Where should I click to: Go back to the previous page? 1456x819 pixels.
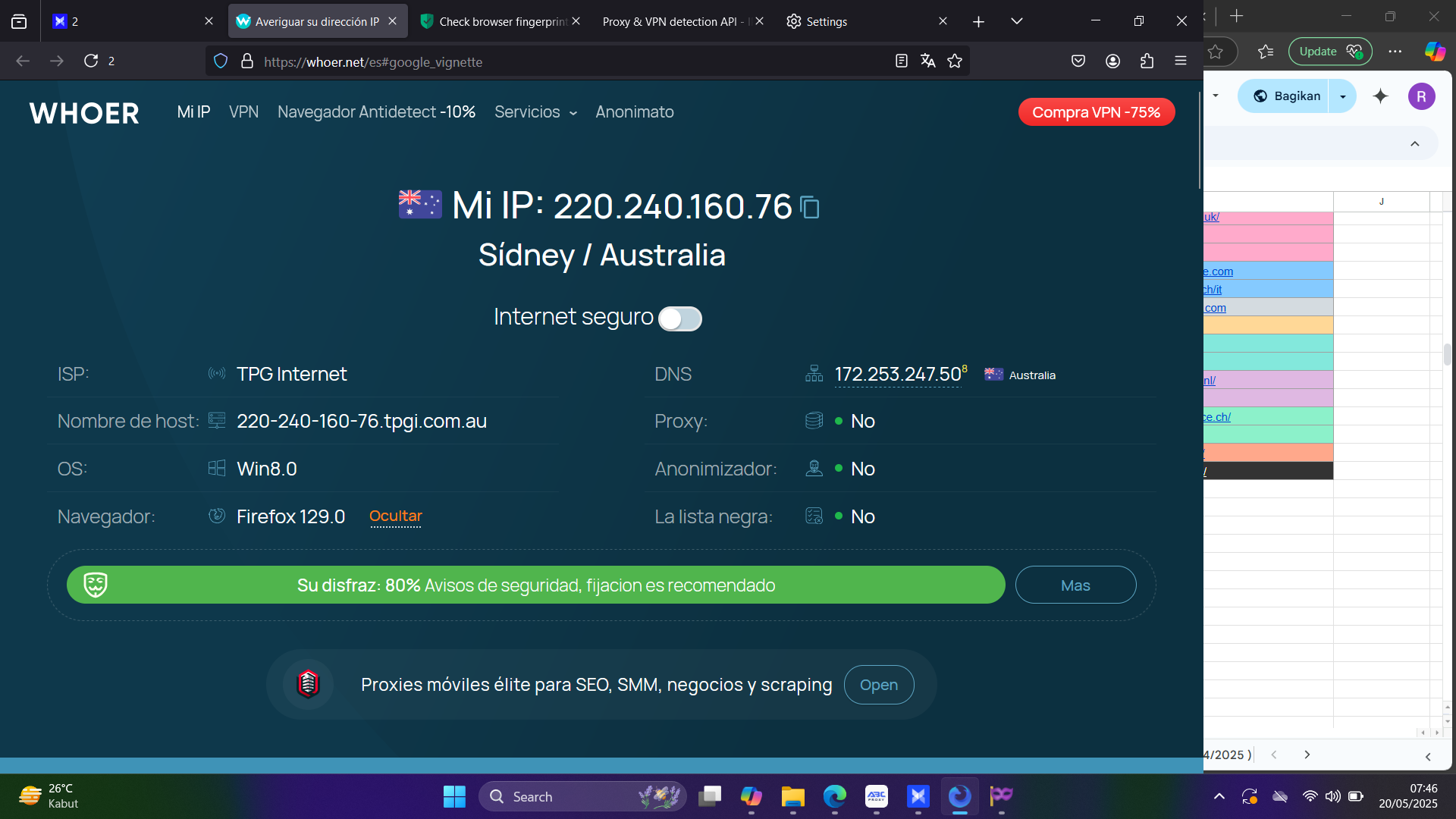tap(23, 61)
